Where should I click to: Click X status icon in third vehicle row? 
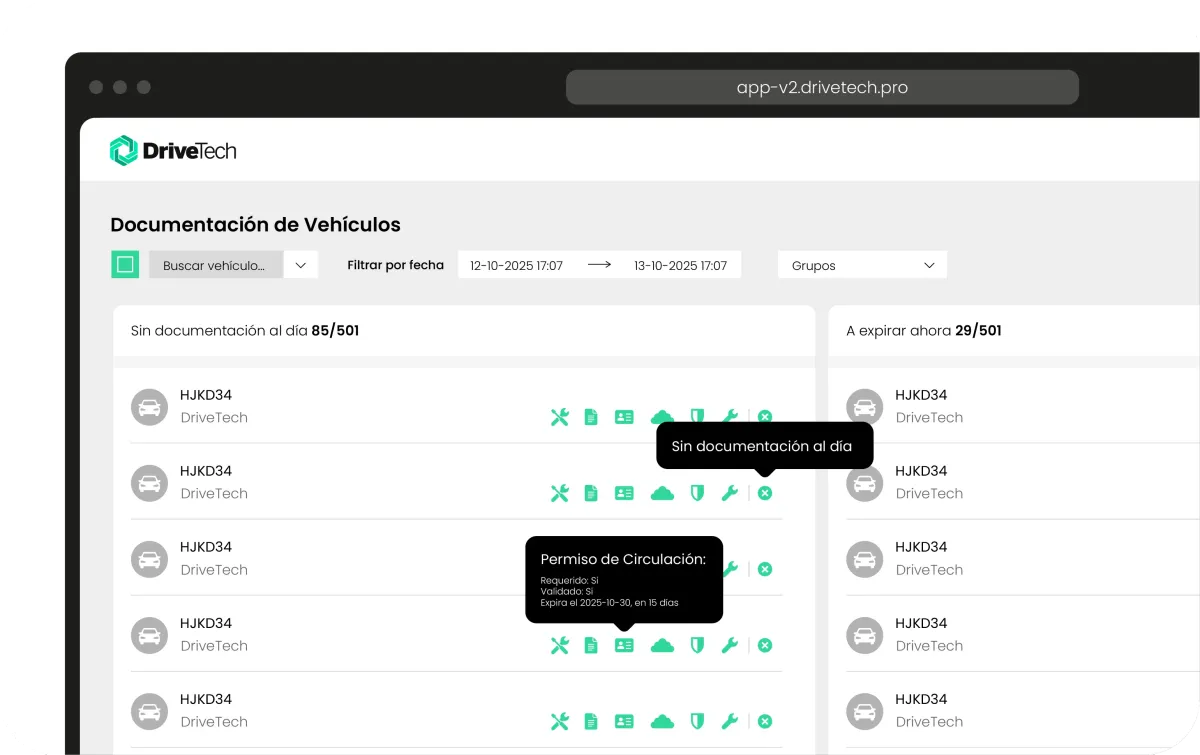(765, 569)
